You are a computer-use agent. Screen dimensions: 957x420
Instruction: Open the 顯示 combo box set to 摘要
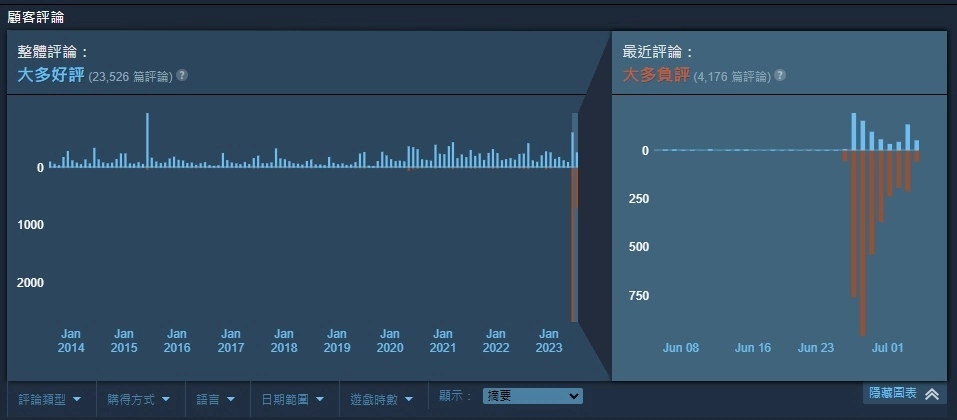(532, 397)
